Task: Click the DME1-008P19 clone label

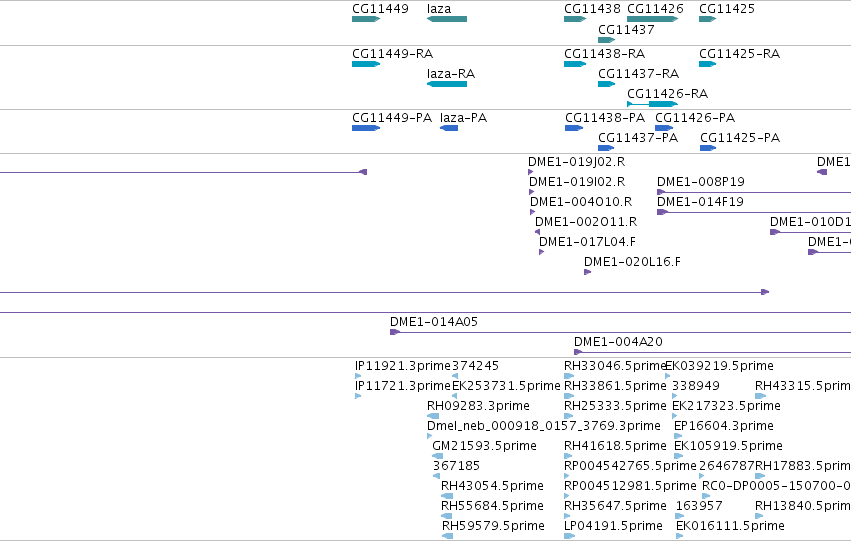Action: coord(701,182)
